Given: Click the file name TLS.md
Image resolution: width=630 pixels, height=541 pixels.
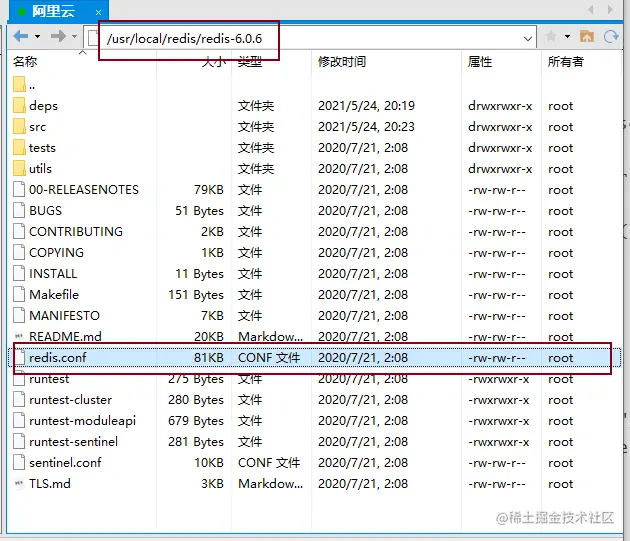Looking at the screenshot, I should point(50,483).
